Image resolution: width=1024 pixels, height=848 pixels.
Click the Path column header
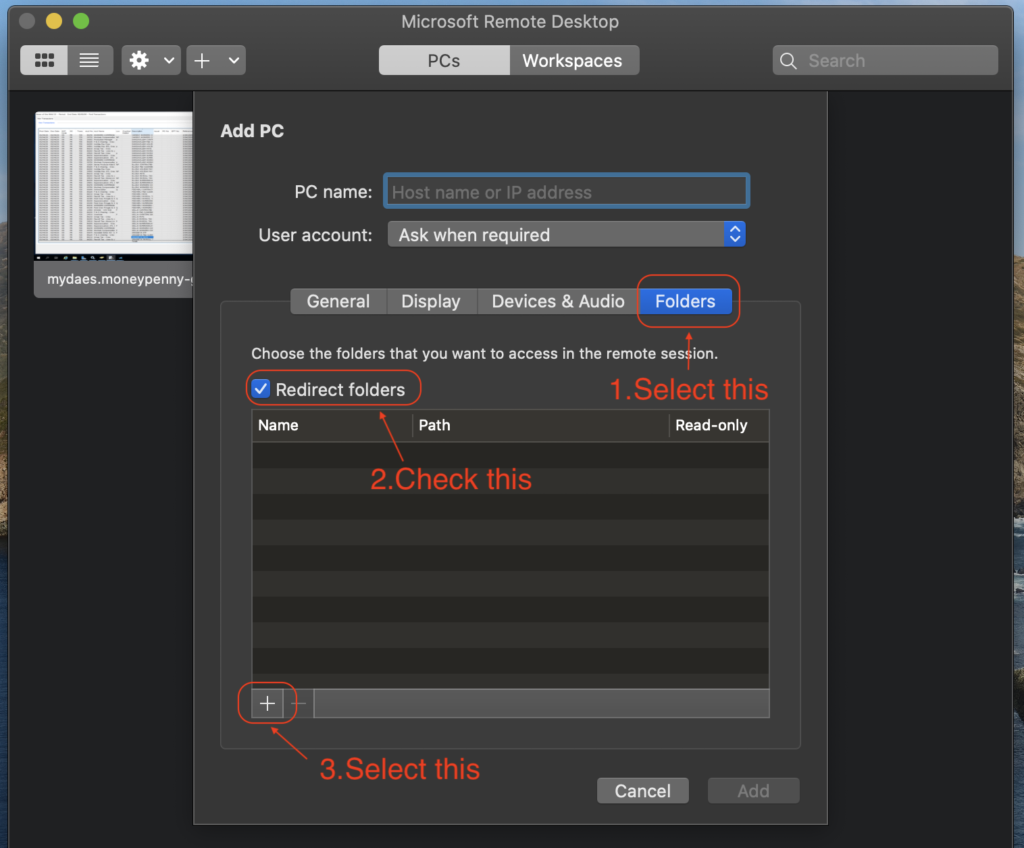pos(541,425)
